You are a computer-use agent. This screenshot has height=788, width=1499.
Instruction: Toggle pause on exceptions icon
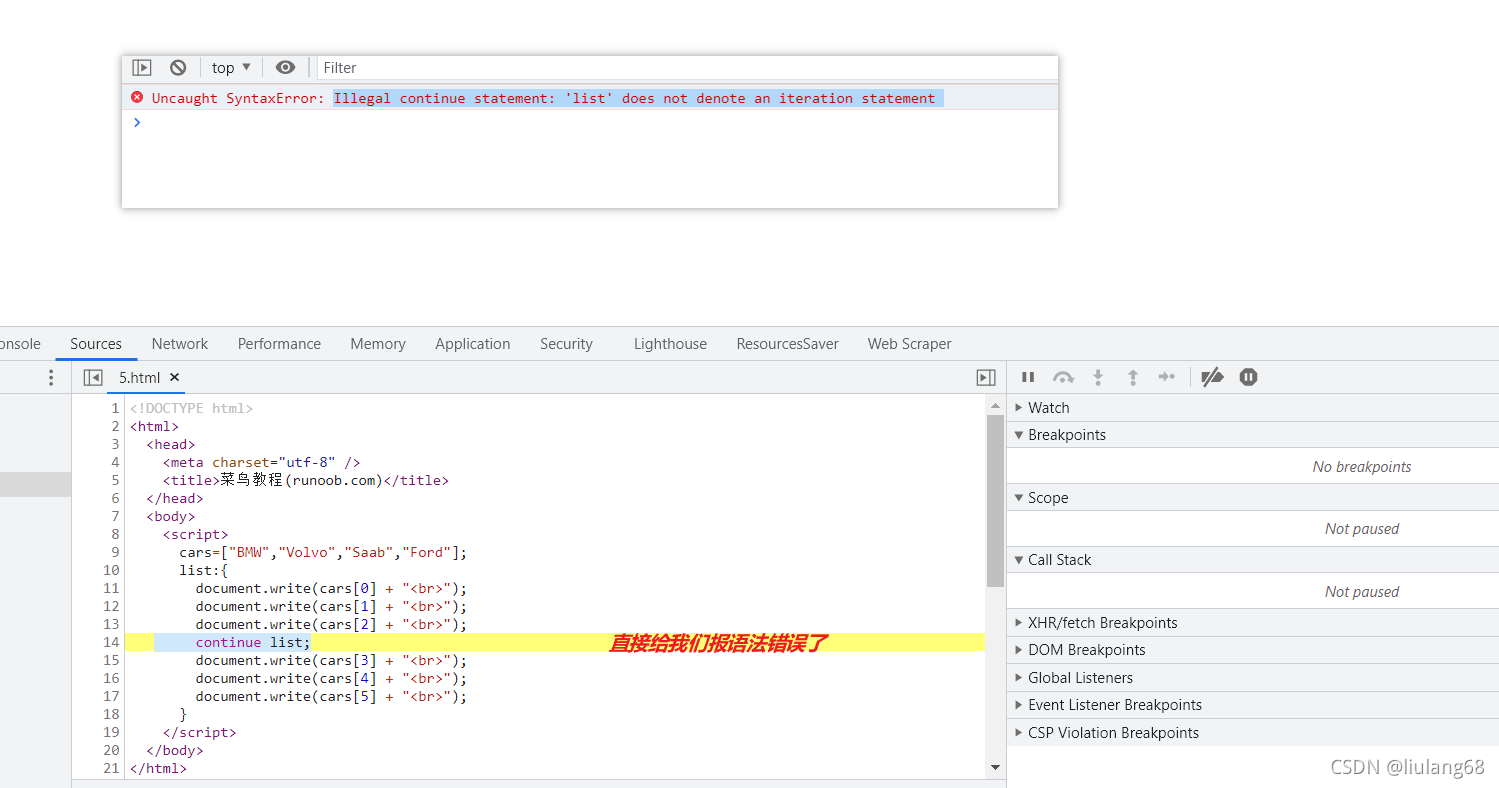point(1248,377)
